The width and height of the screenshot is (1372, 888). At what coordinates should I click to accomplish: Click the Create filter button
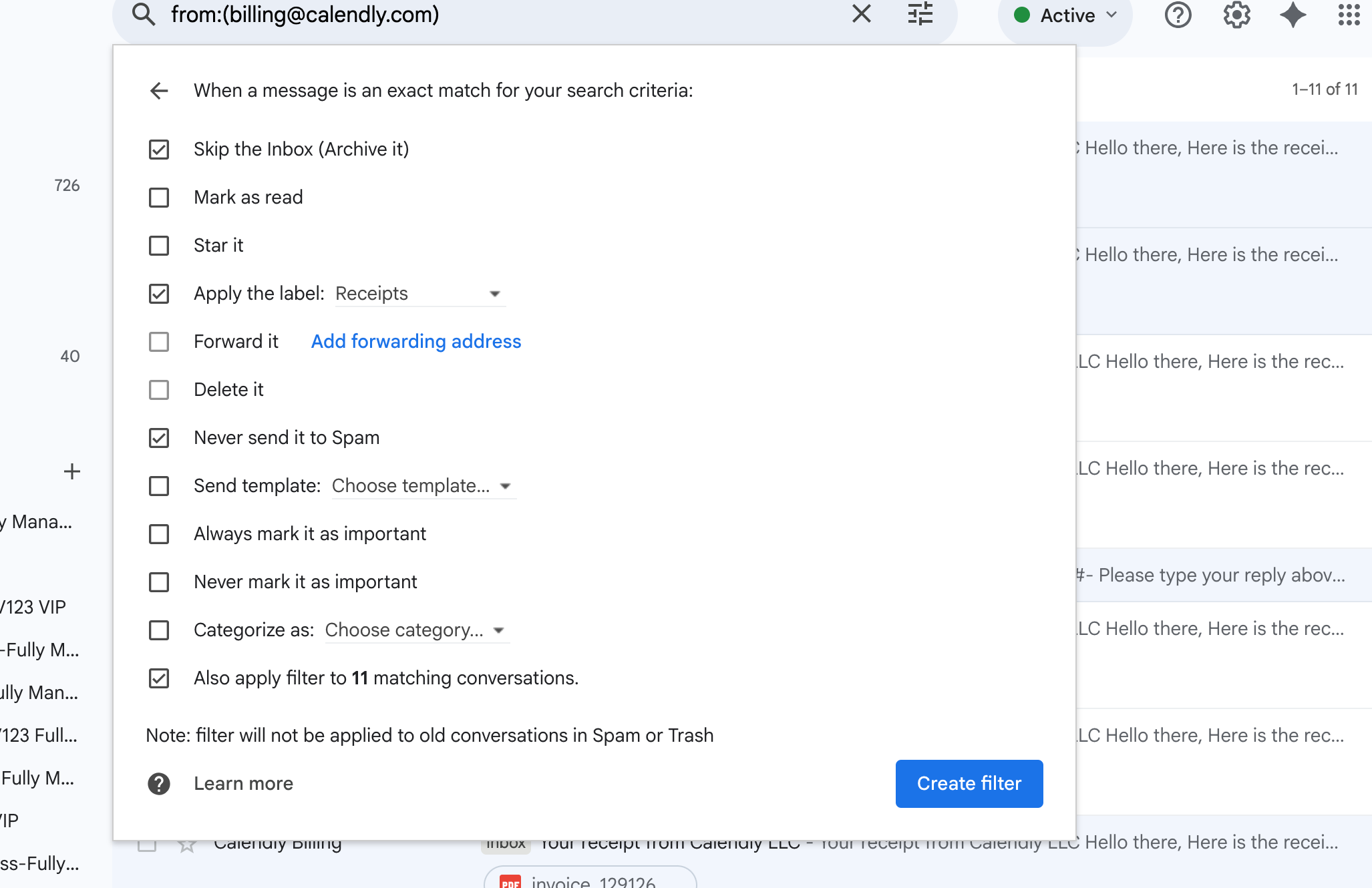point(969,783)
